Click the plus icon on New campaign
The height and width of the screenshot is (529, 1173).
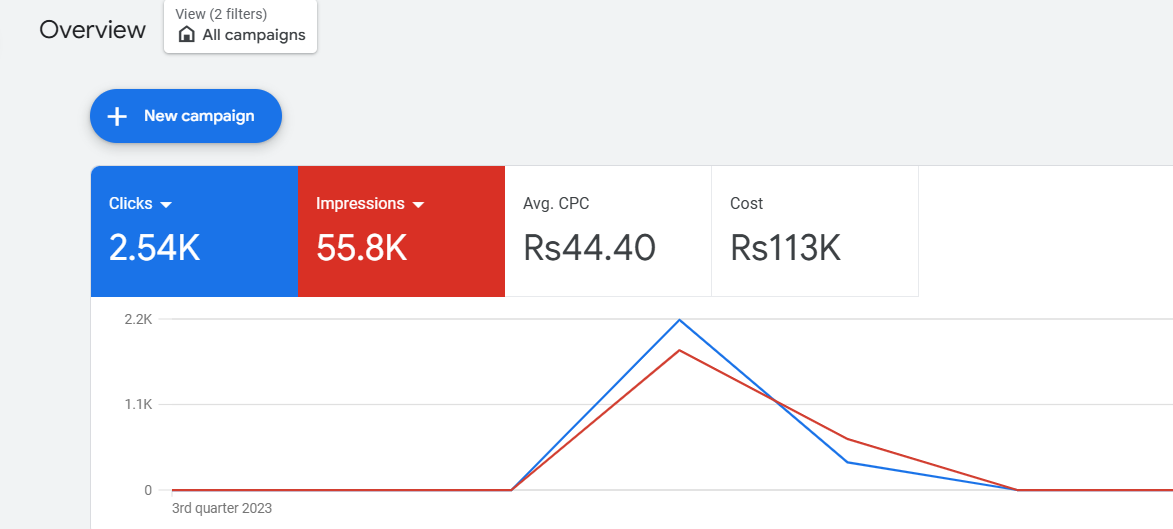click(x=117, y=116)
